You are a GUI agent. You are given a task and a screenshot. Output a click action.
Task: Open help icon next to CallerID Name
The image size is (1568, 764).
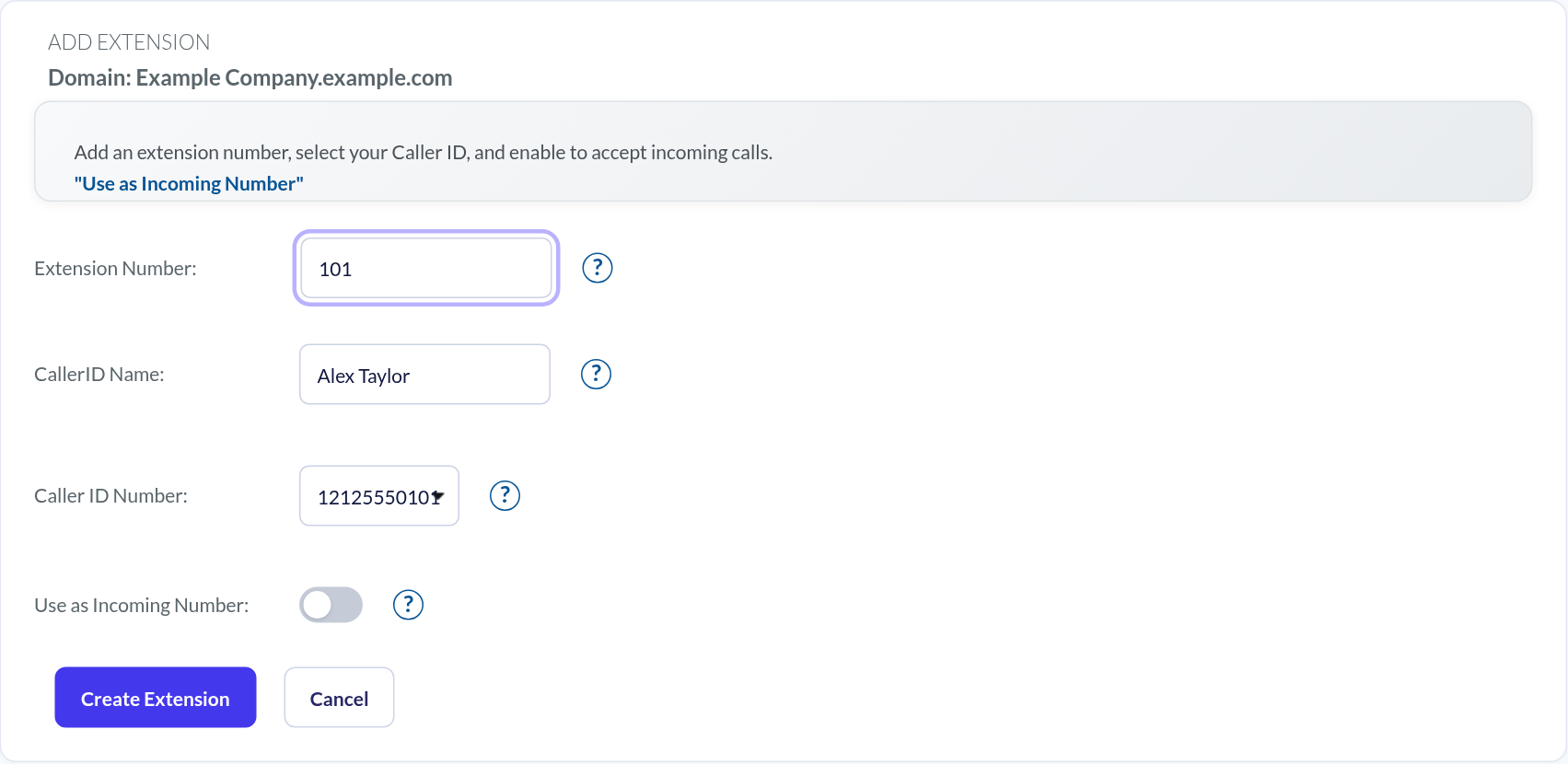(597, 374)
